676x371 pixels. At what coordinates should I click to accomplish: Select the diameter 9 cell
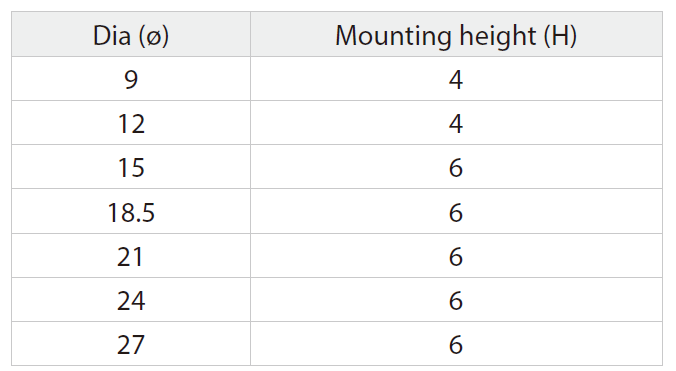click(x=131, y=79)
